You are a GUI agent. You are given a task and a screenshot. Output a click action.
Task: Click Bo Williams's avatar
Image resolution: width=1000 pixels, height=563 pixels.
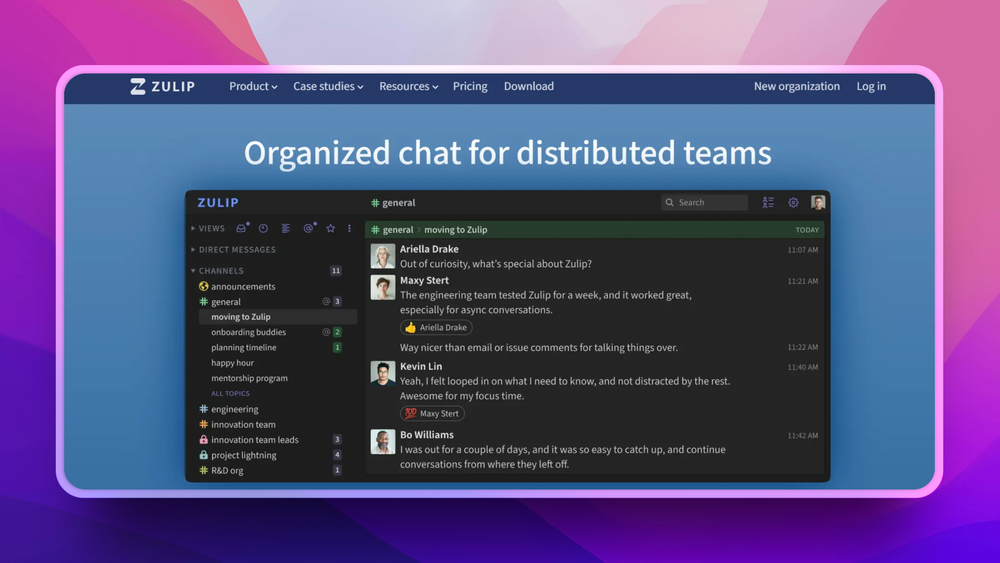pyautogui.click(x=383, y=441)
